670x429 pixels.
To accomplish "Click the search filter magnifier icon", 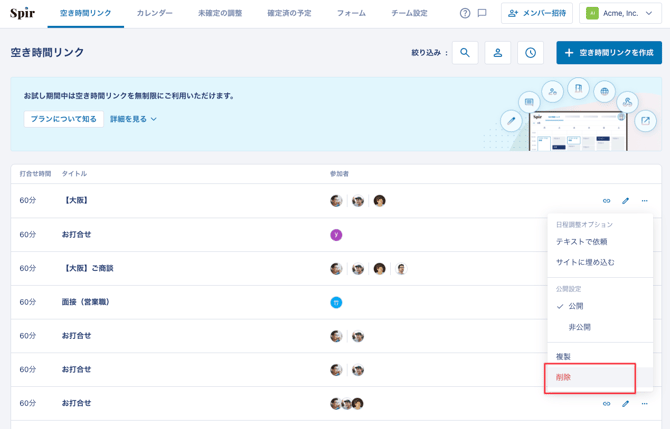I will coord(465,53).
